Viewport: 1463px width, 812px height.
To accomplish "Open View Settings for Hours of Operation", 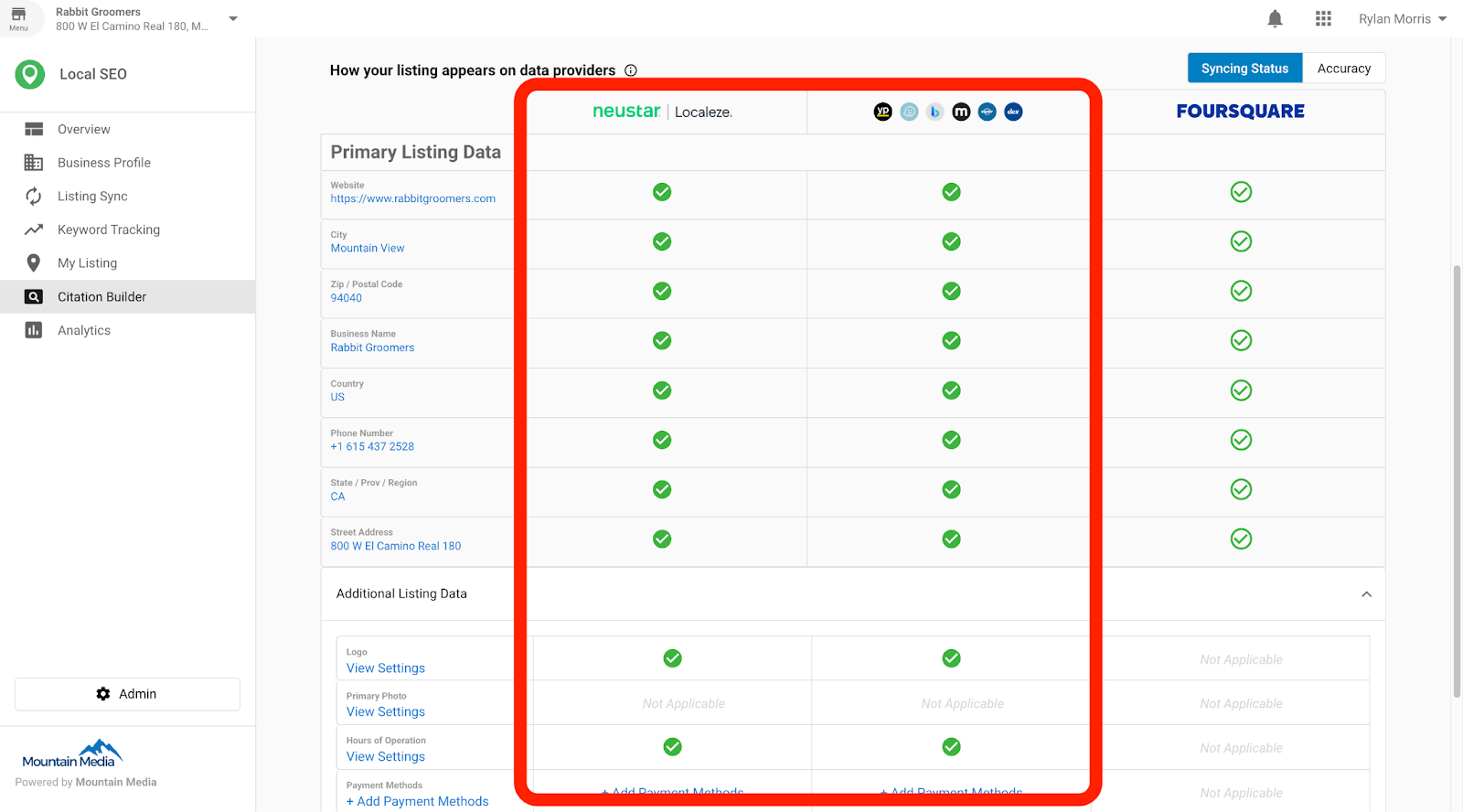I will [385, 757].
